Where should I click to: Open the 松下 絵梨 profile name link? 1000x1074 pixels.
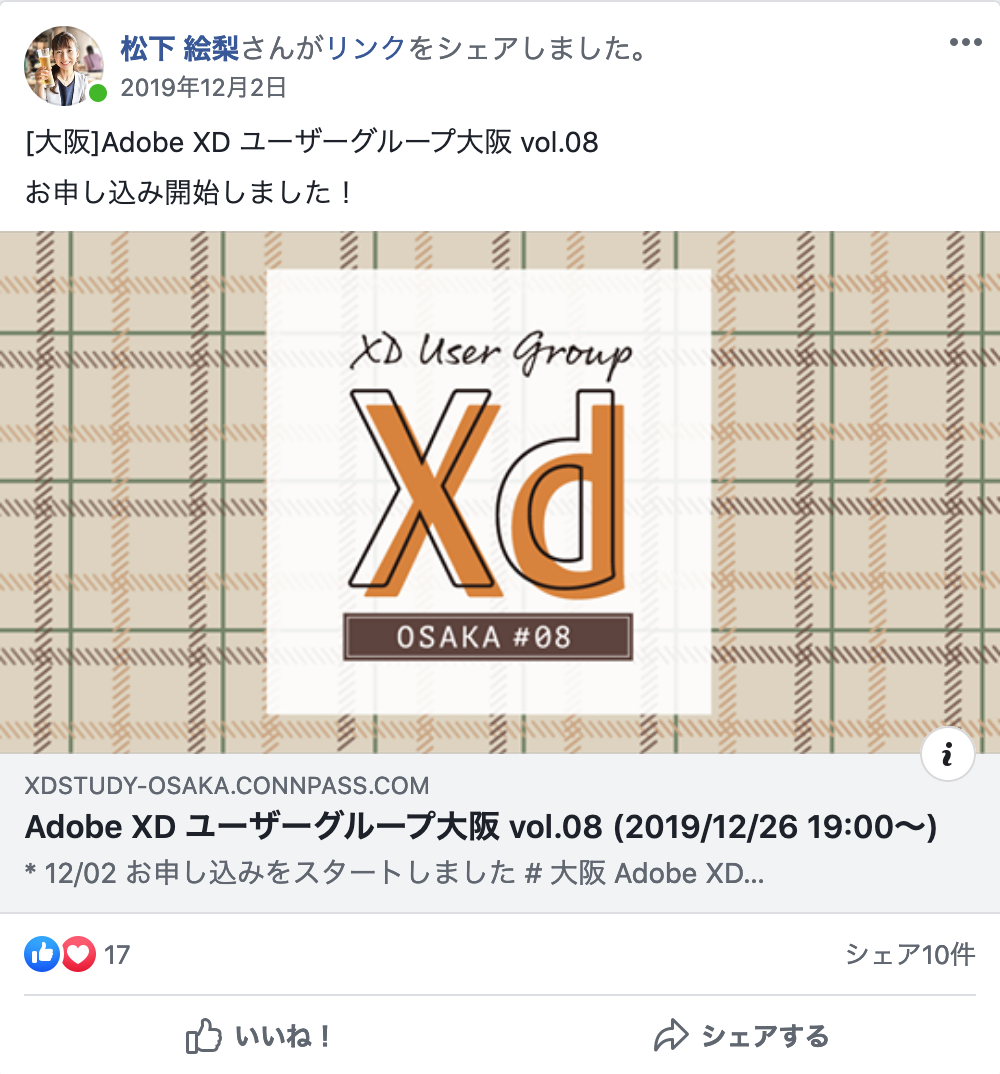(179, 48)
